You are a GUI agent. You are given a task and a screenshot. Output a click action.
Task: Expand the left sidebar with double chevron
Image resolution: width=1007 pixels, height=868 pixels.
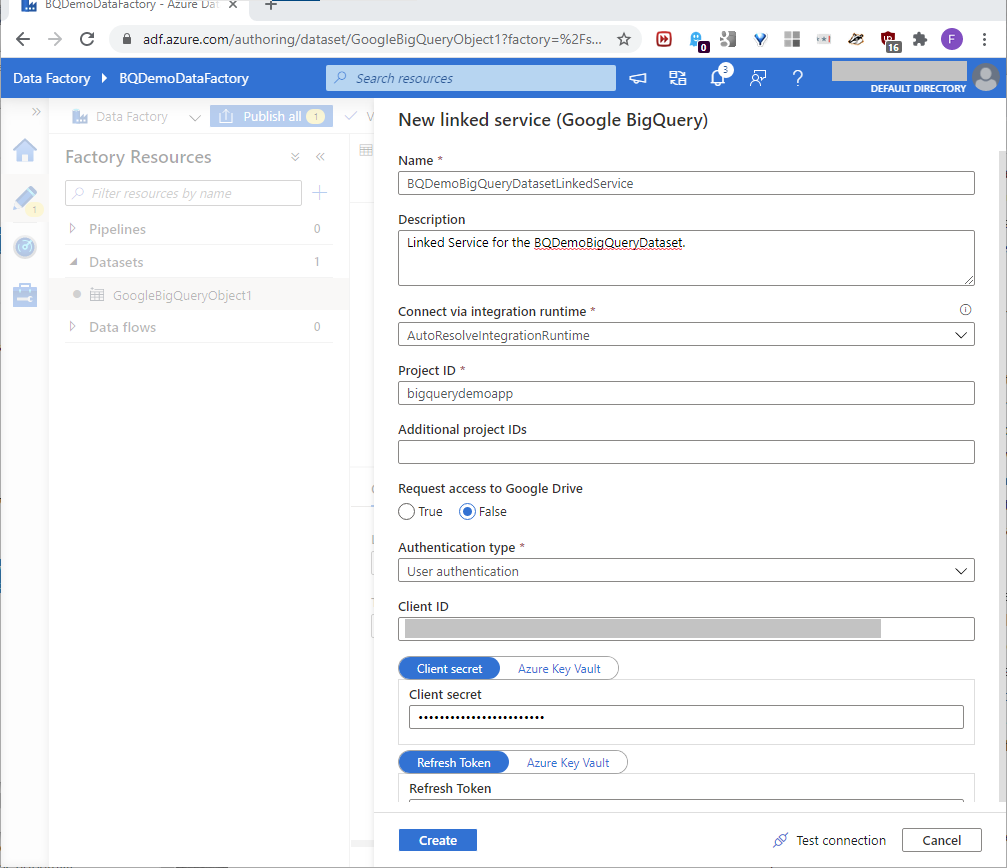(36, 112)
